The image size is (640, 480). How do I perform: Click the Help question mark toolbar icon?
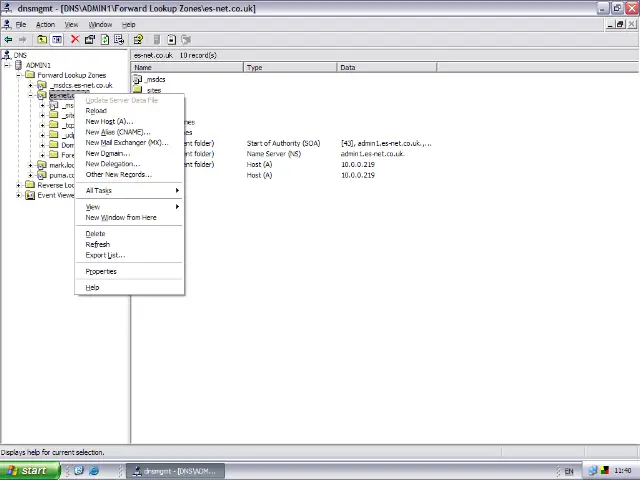[138, 40]
